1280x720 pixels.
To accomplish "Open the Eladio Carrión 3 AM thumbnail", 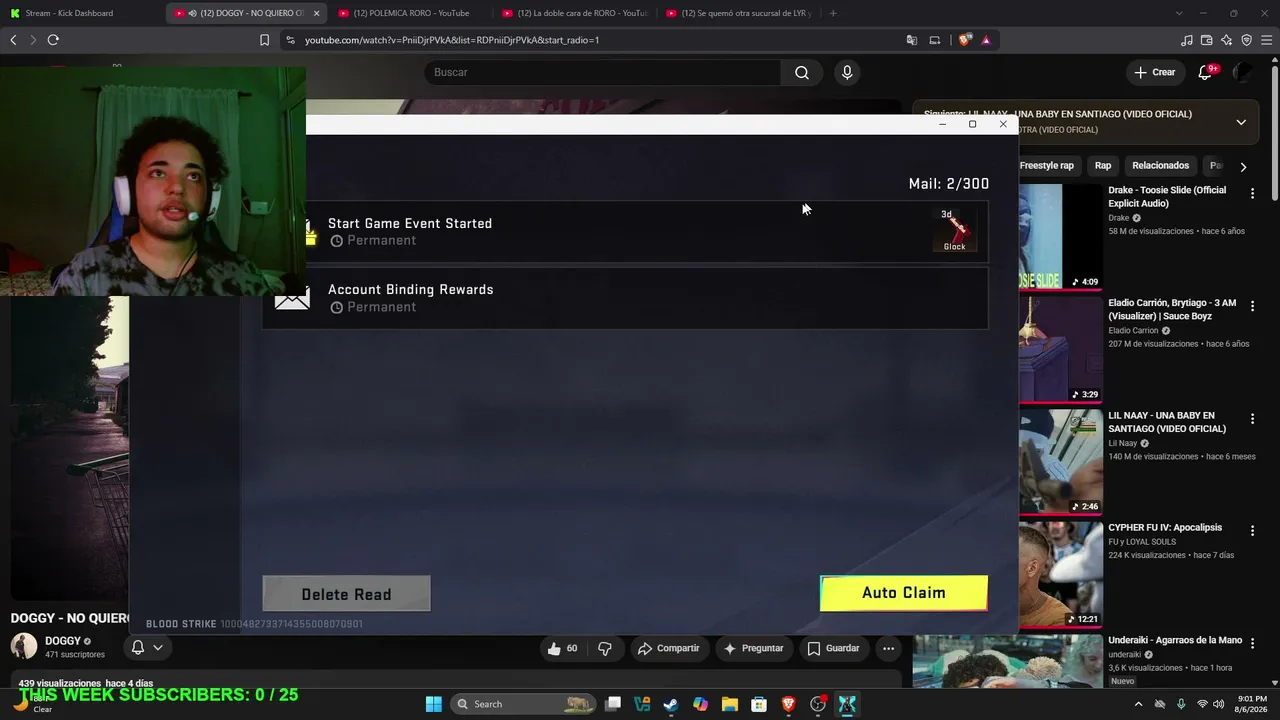I will coord(1060,349).
